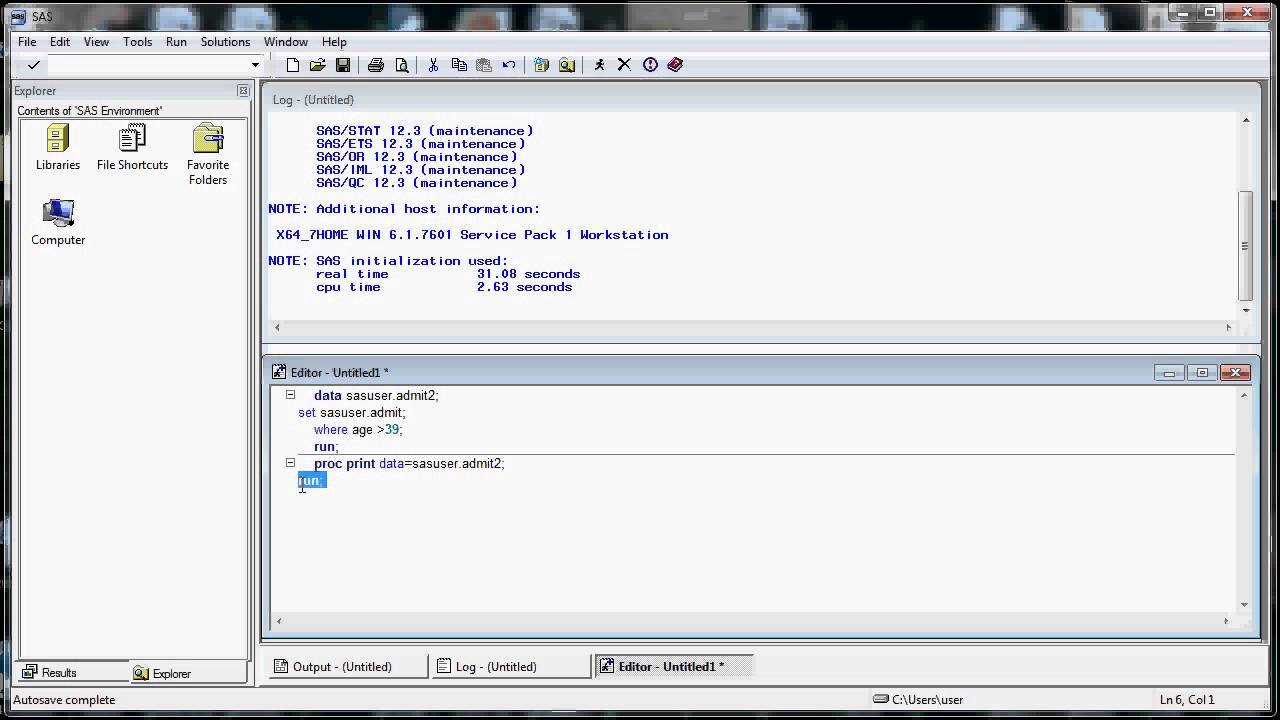Click the Print Preview icon
Screen dimensions: 1280x720
pyautogui.click(x=402, y=65)
